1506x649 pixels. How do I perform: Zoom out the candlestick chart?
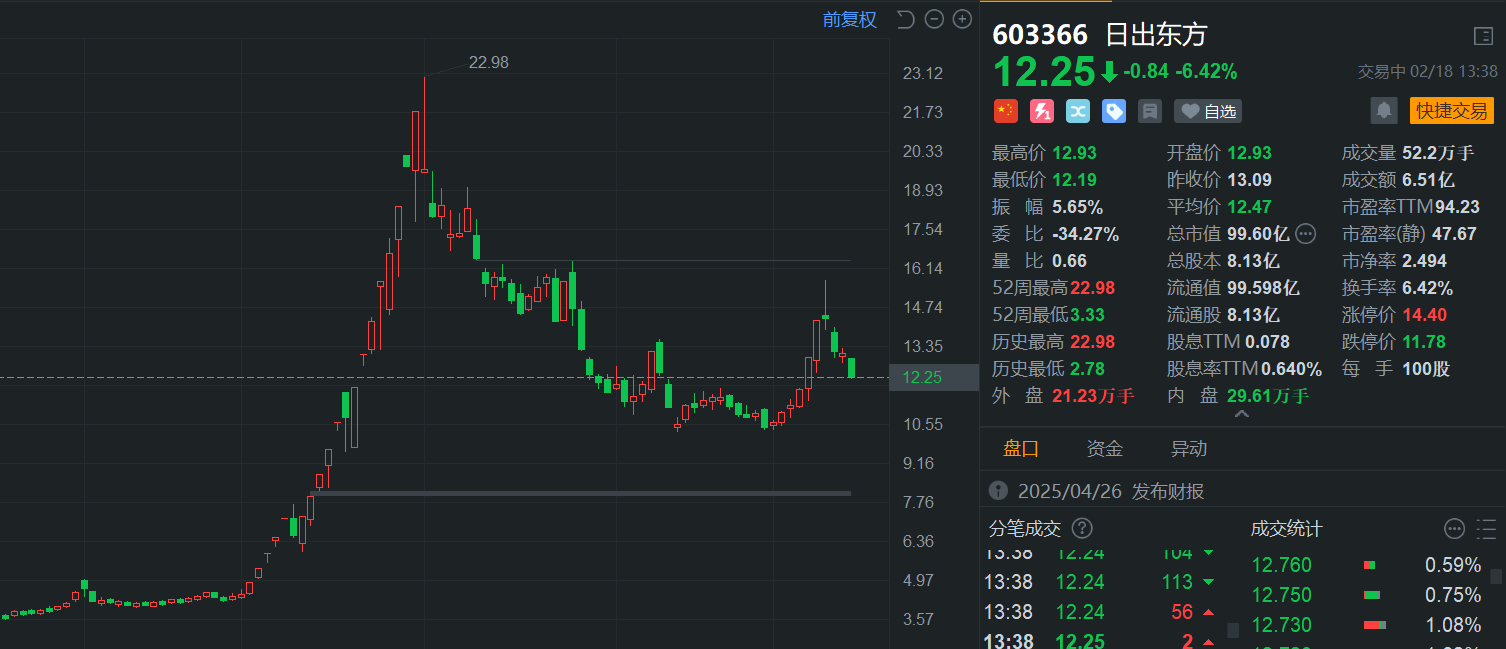pyautogui.click(x=934, y=19)
